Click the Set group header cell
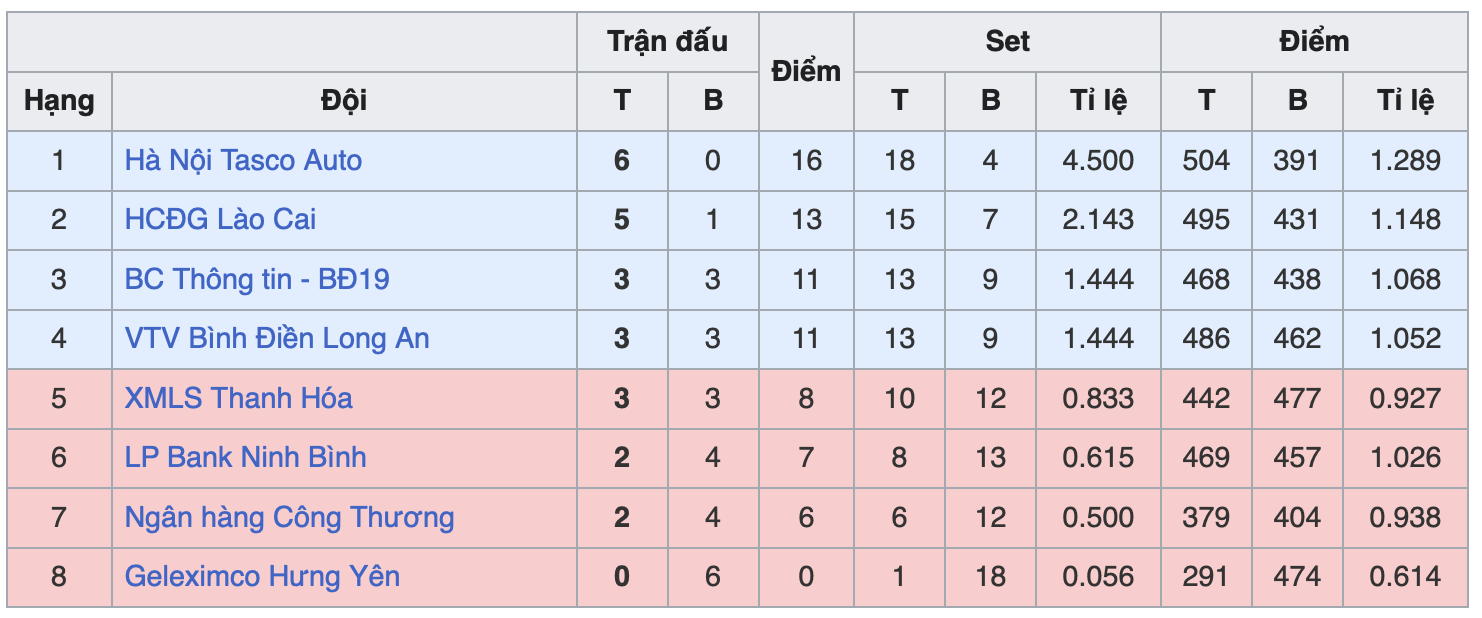 click(1007, 41)
